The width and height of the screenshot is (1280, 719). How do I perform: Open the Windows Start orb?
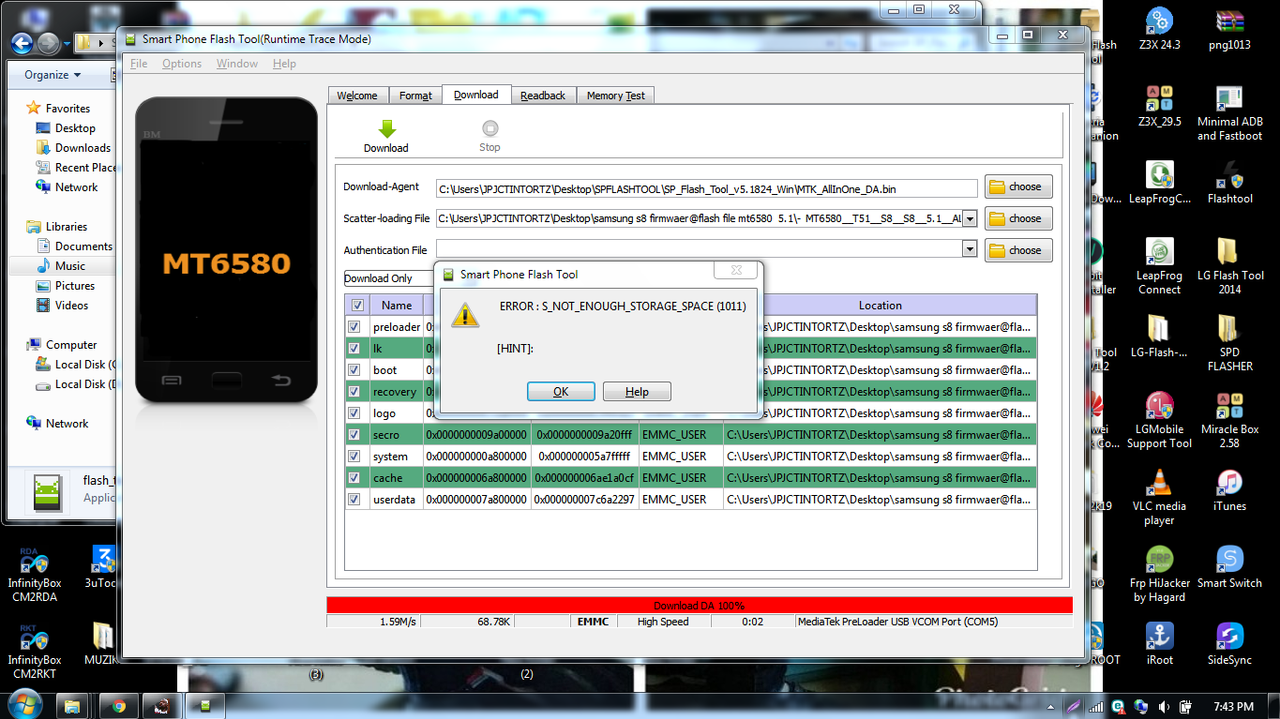pos(25,703)
